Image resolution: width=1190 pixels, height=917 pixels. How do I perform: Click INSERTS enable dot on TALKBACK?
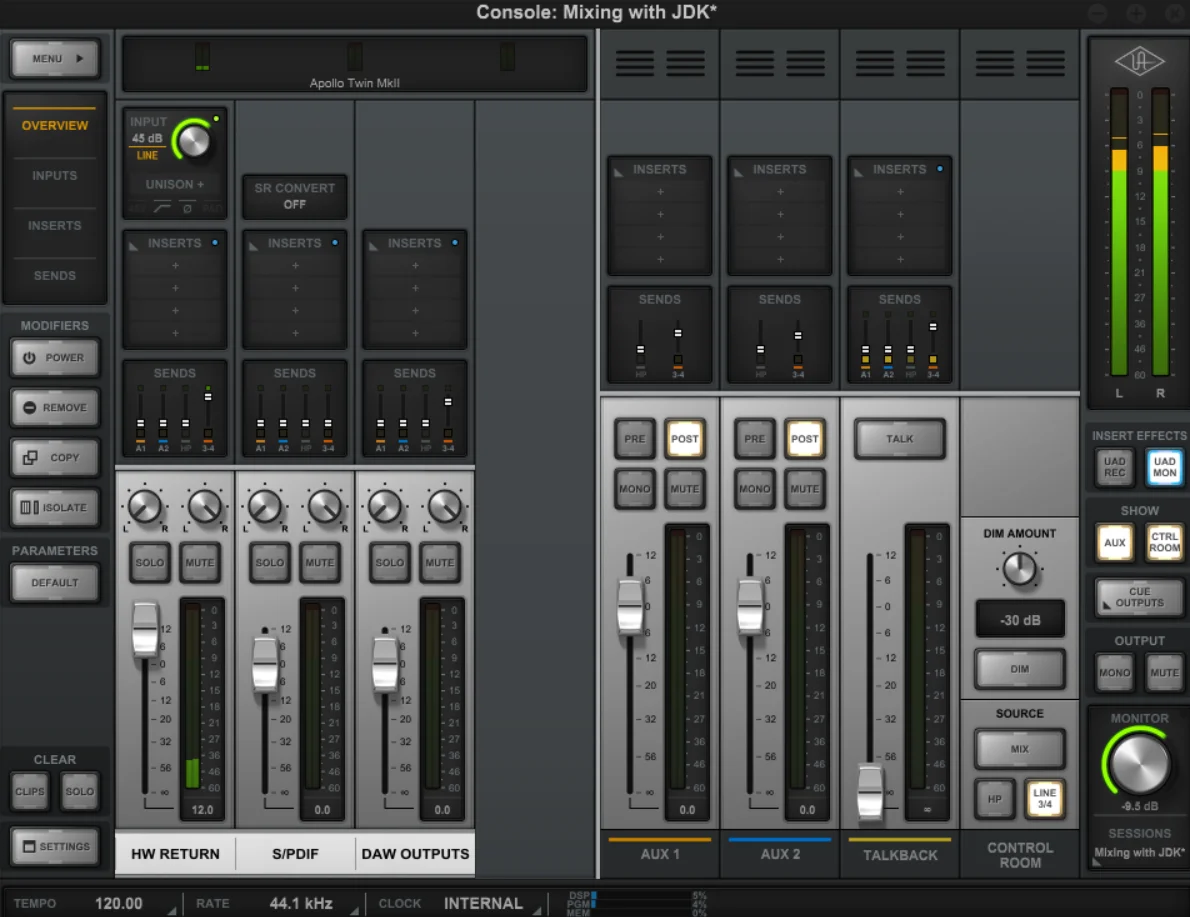pos(940,169)
